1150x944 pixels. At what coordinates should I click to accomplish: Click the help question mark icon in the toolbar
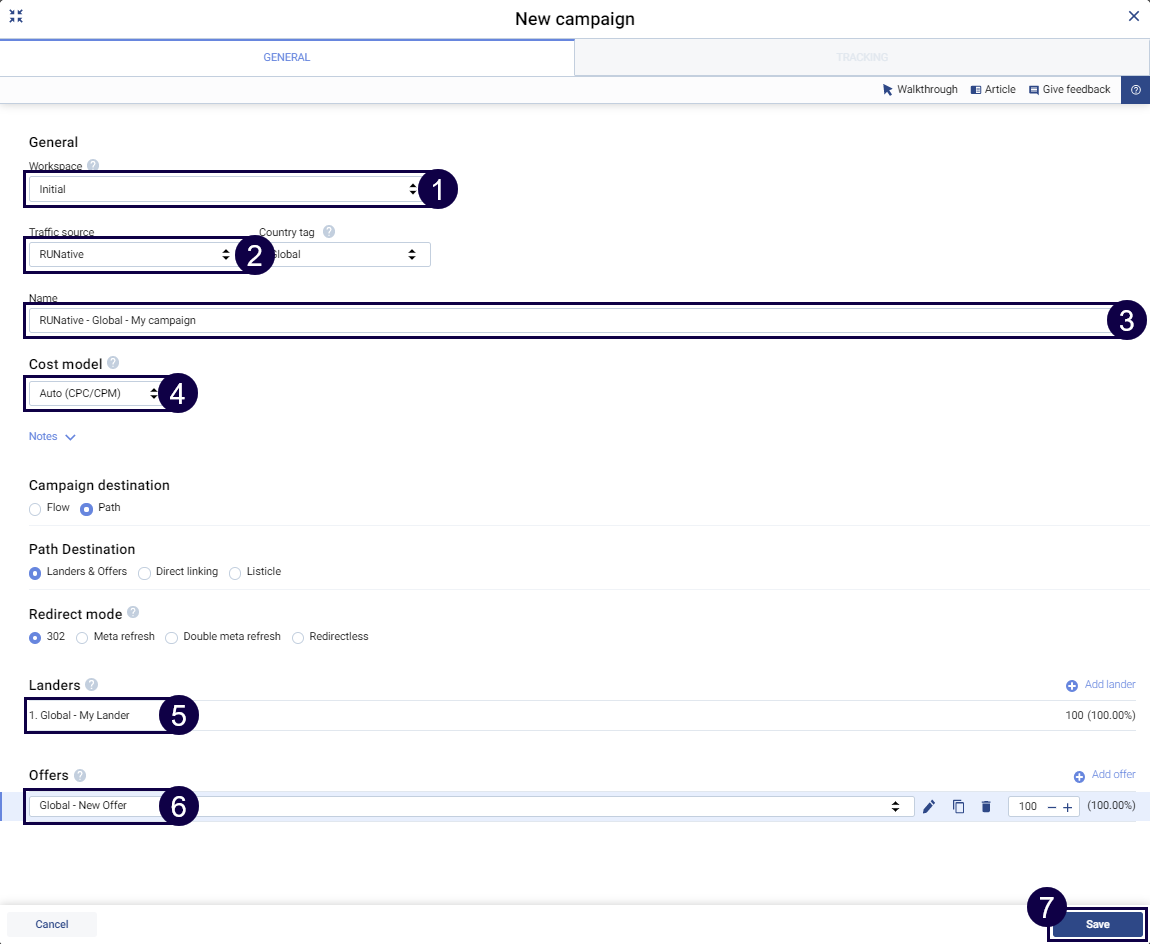pyautogui.click(x=1135, y=90)
